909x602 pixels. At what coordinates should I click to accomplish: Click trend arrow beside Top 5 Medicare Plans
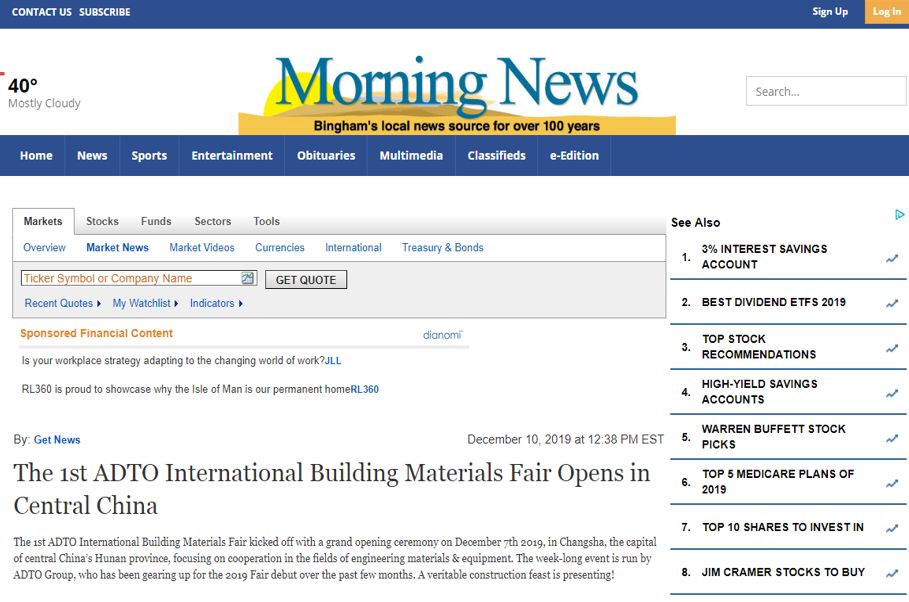click(892, 483)
